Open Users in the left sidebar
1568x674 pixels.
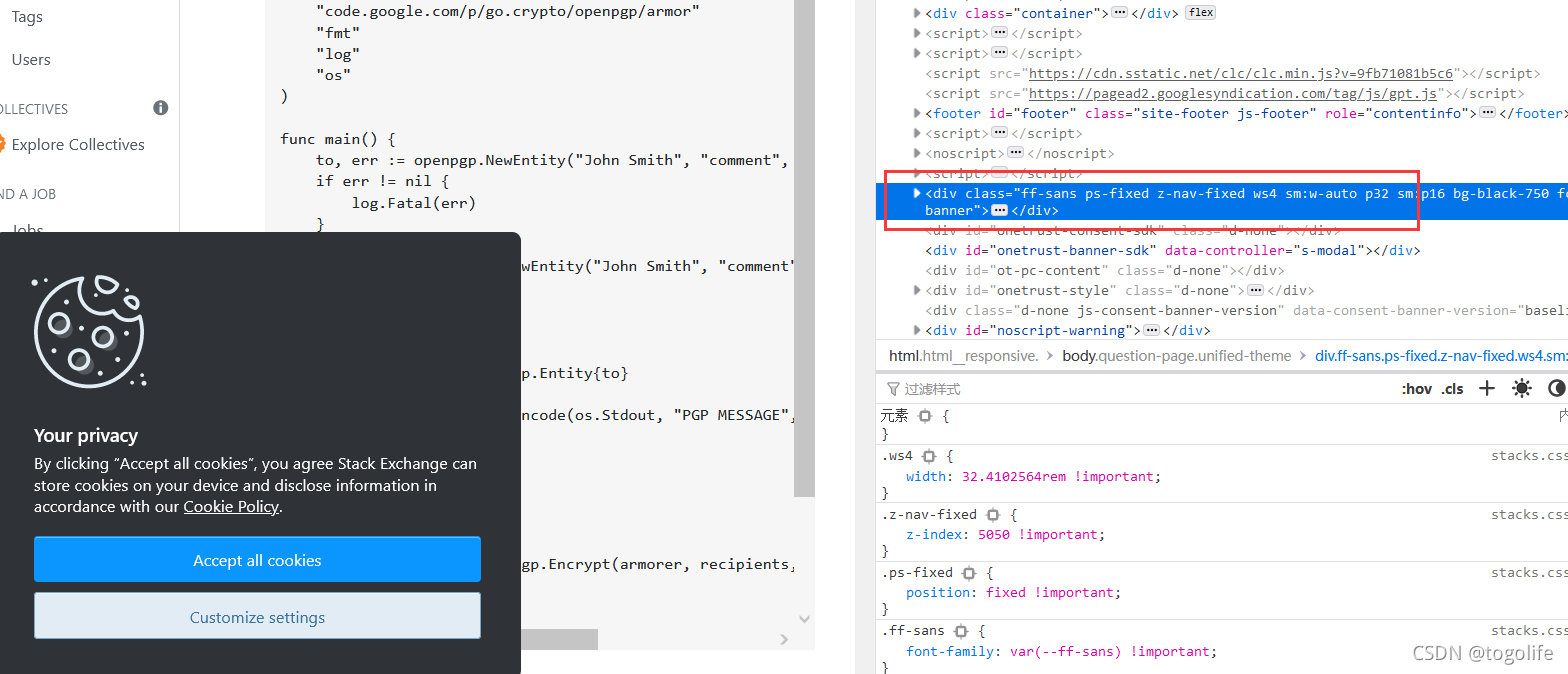tap(31, 60)
